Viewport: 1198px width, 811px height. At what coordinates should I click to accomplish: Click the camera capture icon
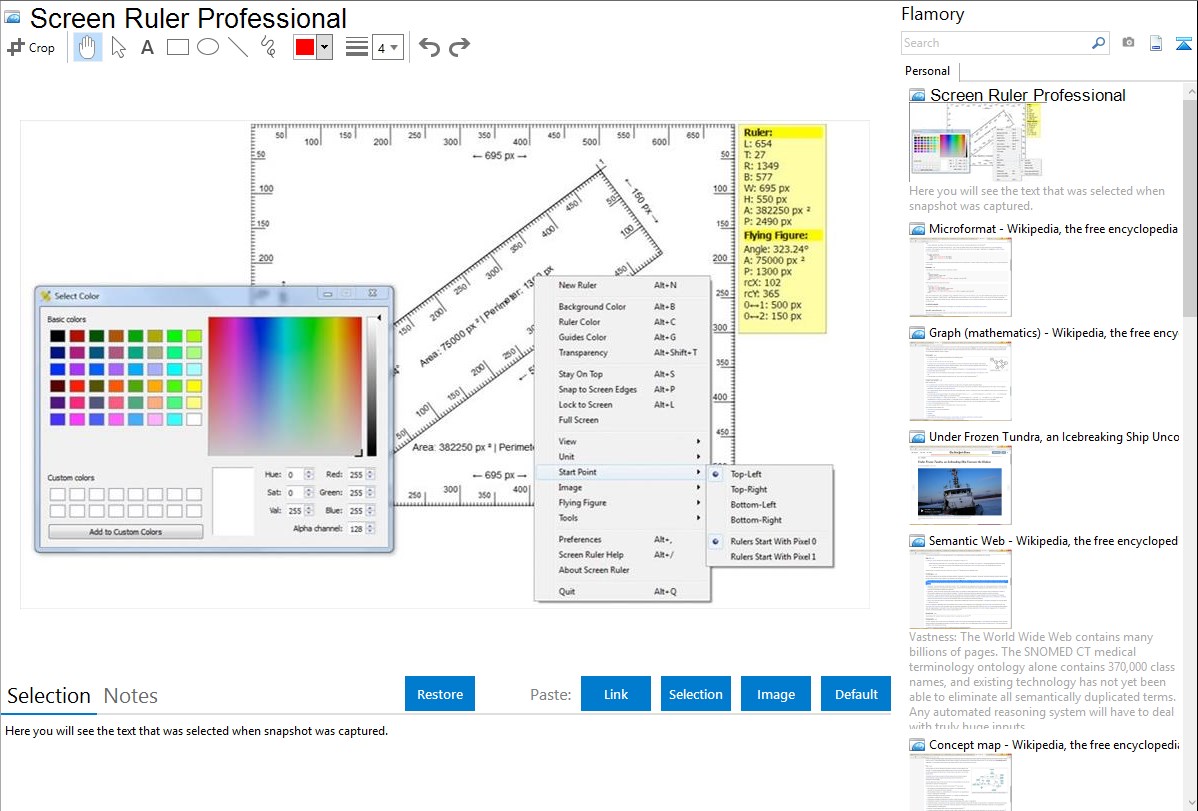coord(1128,43)
